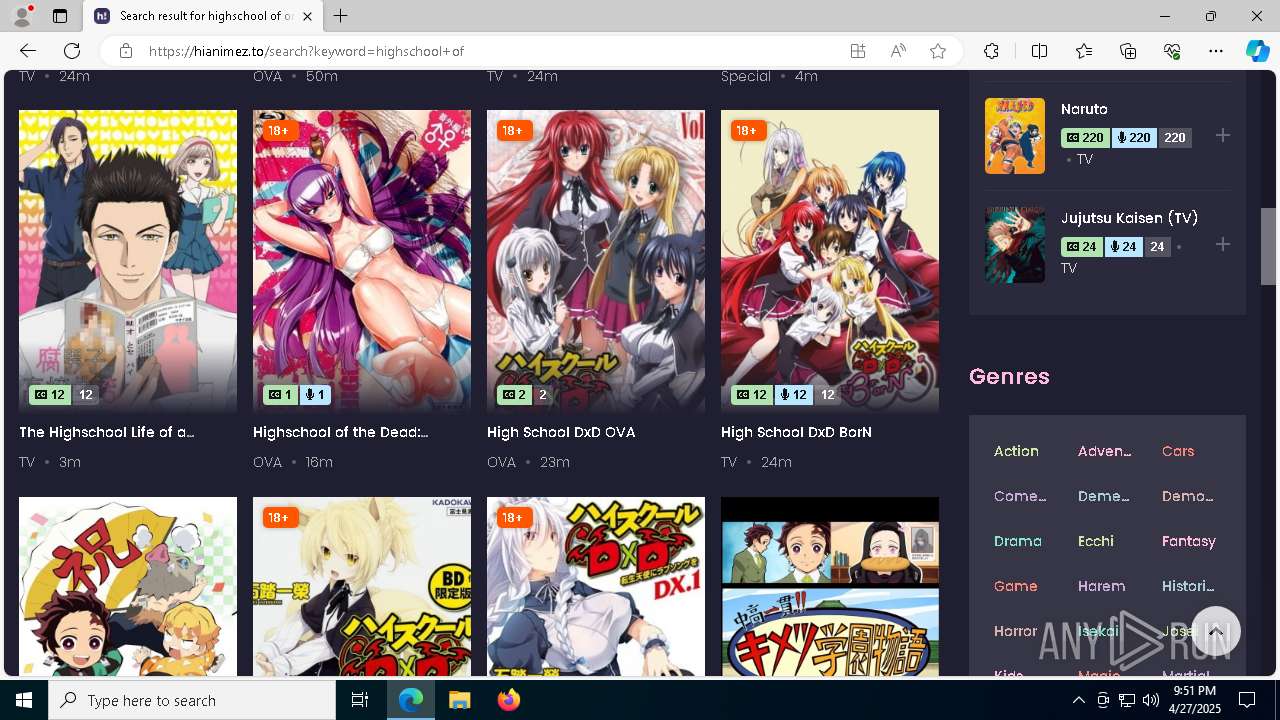Image resolution: width=1280 pixels, height=720 pixels.
Task: Open the Demon Slayer chibi poster card
Action: [x=128, y=586]
